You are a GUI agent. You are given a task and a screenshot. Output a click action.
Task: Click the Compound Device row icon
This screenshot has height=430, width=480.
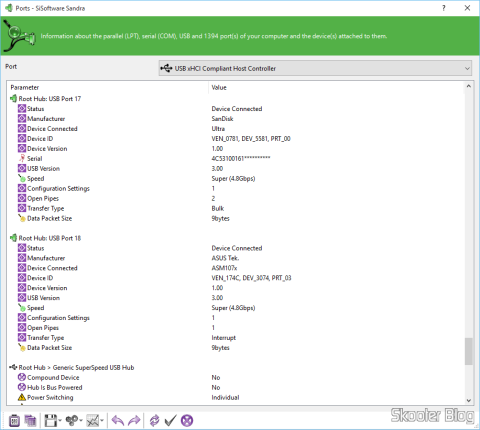22,377
